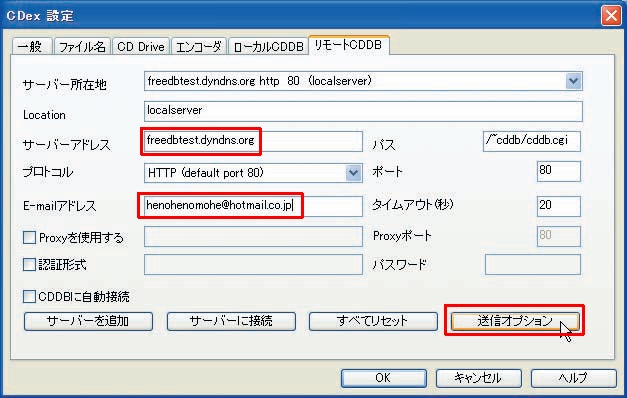The image size is (627, 398).
Task: Enable the Proxyを使用する checkbox
Action: click(29, 237)
